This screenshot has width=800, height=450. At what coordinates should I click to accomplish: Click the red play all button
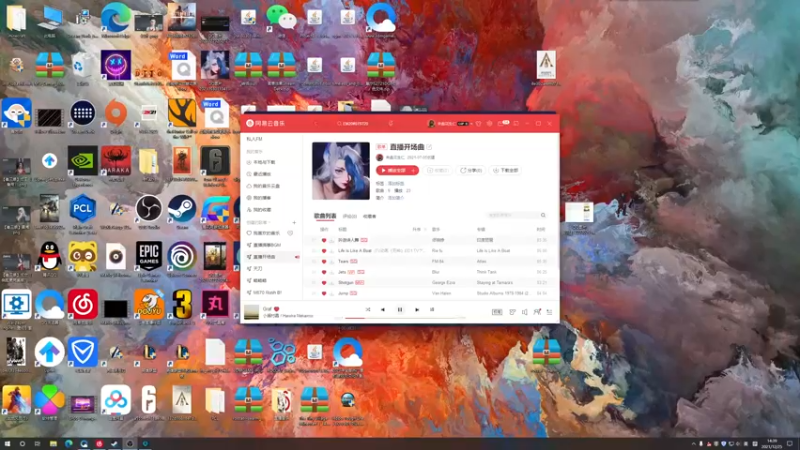[393, 170]
